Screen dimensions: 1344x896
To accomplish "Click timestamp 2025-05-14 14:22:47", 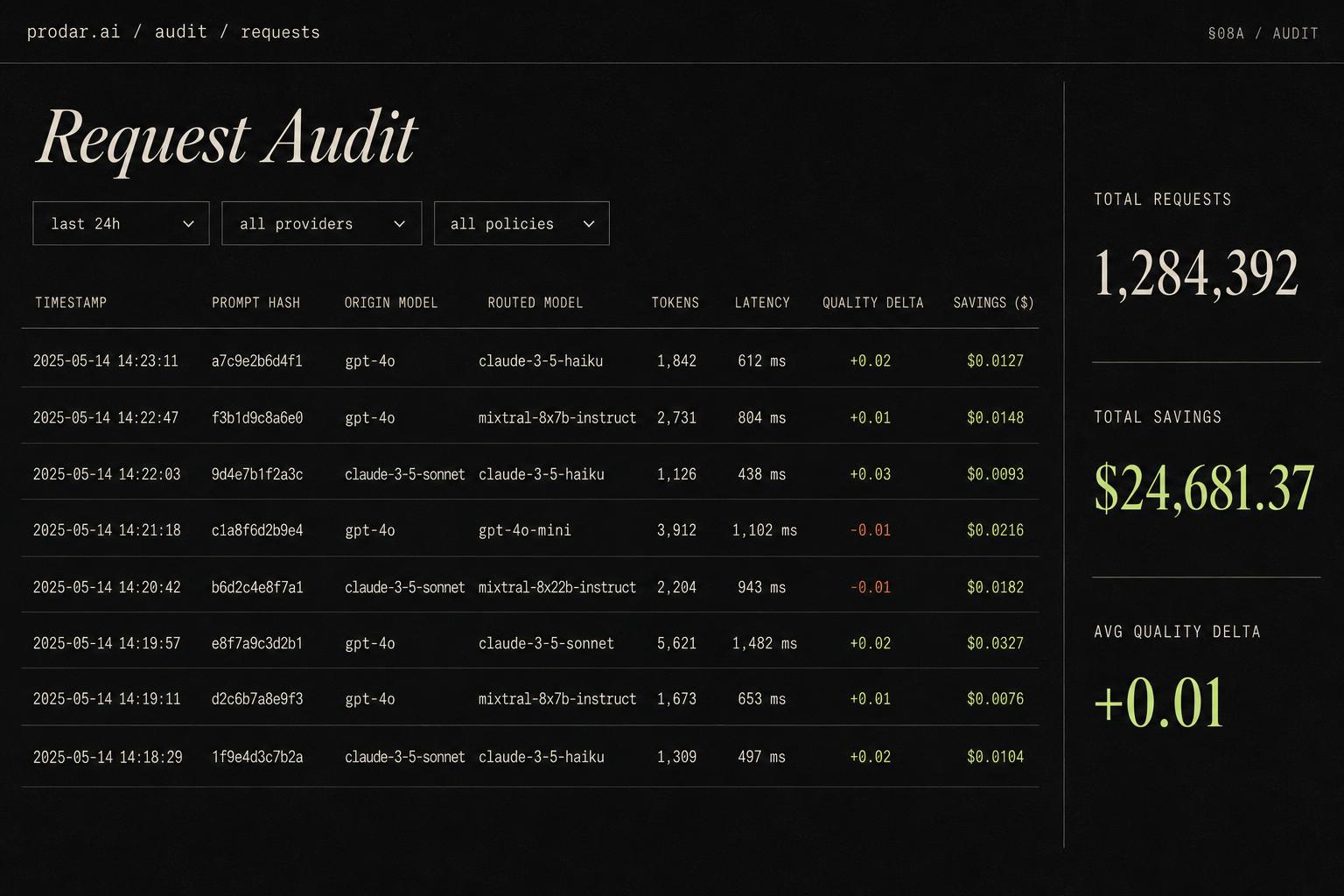I will (106, 417).
